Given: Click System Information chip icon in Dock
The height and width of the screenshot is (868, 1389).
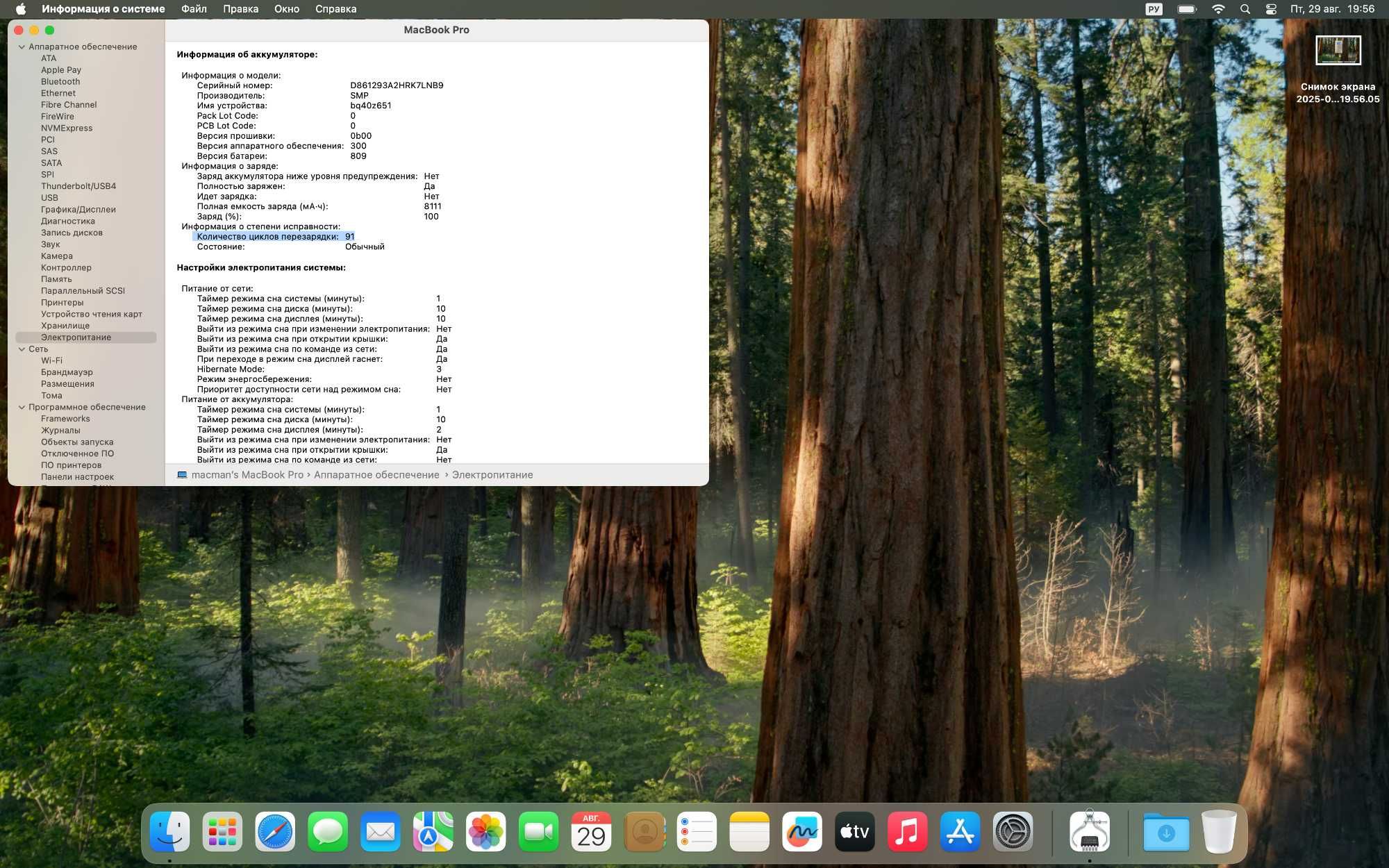Looking at the screenshot, I should pos(1090,831).
